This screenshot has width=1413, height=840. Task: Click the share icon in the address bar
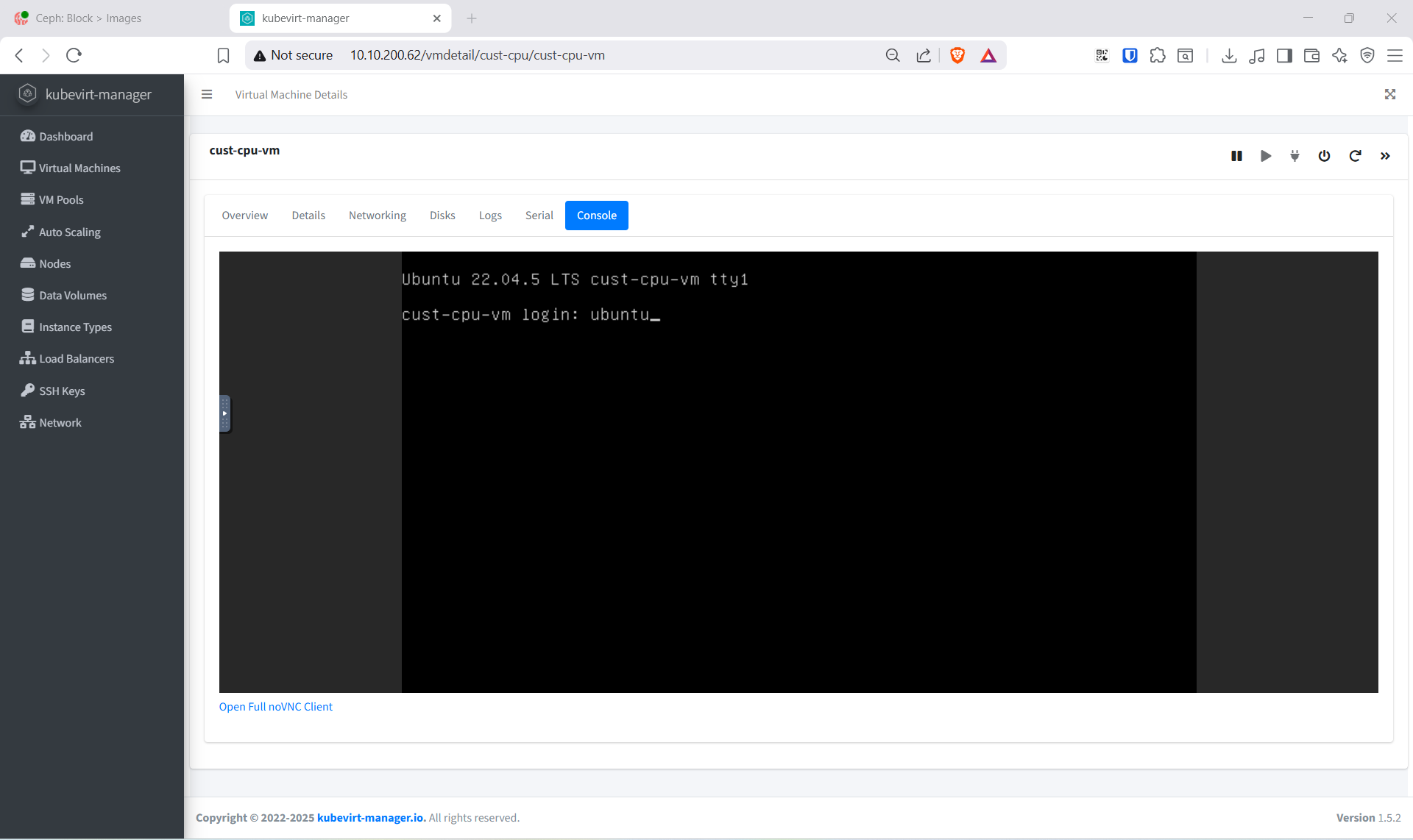pos(924,55)
